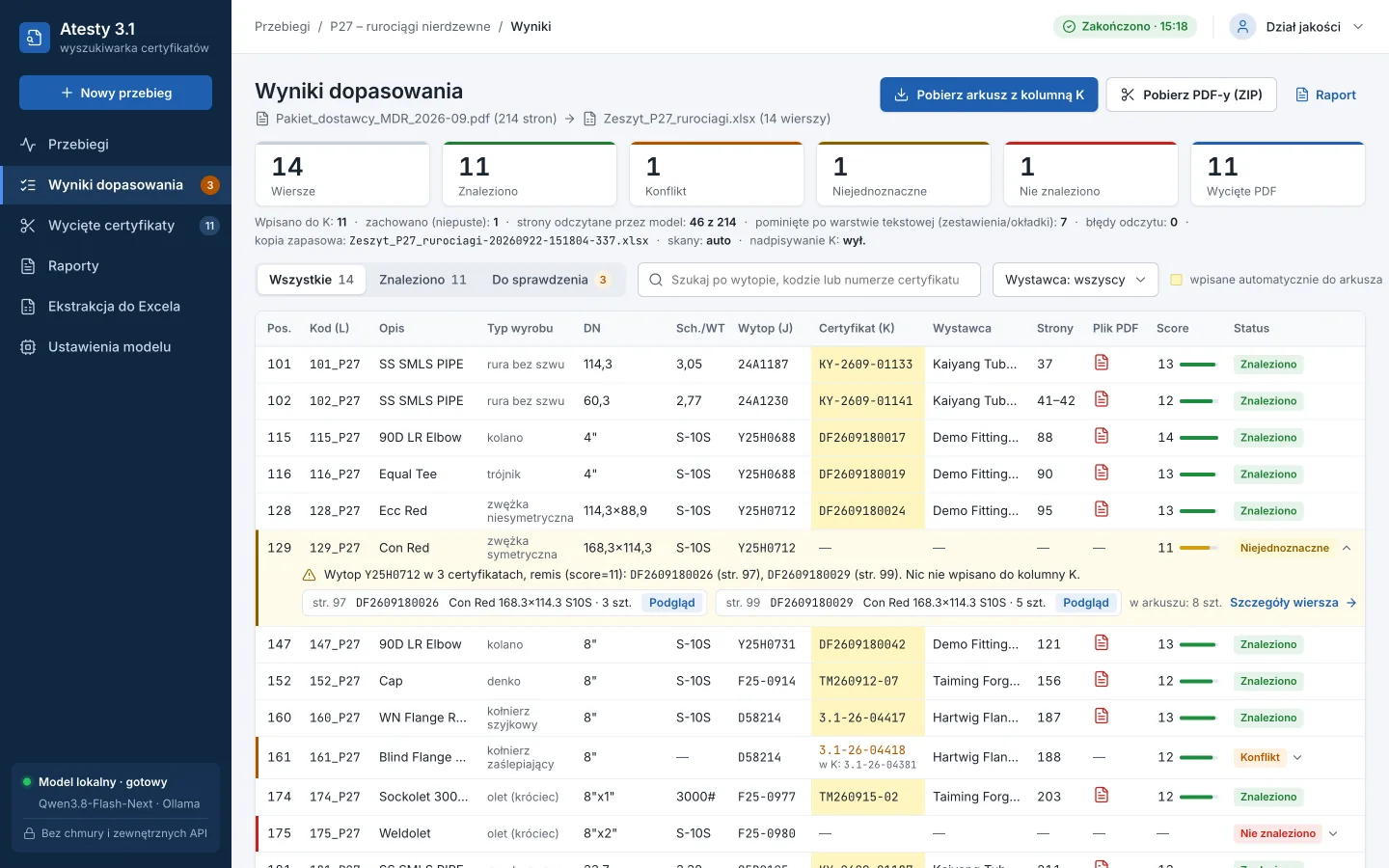Viewport: 1389px width, 868px height.
Task: Open Dział jakości user menu
Action: click(1297, 27)
